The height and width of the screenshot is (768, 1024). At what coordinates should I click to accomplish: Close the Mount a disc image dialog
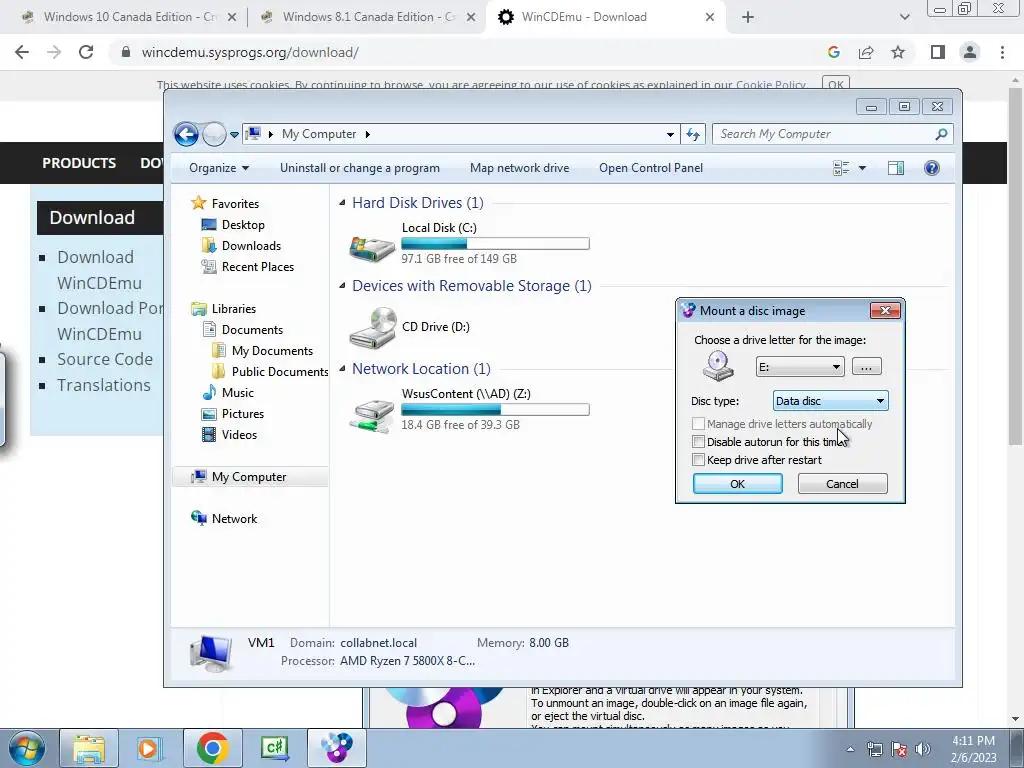click(x=886, y=311)
